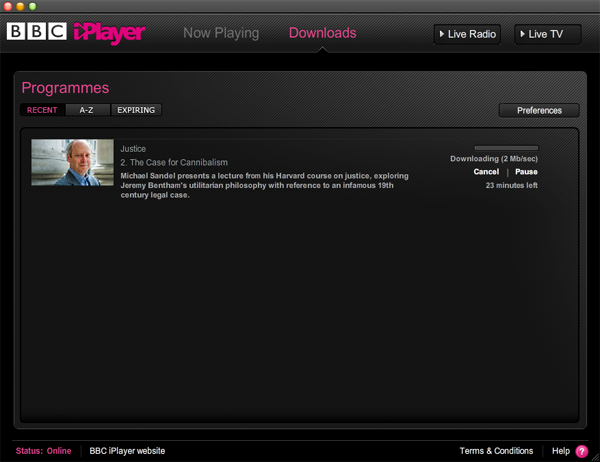Open Live Radio
This screenshot has width=600, height=462.
(x=467, y=34)
